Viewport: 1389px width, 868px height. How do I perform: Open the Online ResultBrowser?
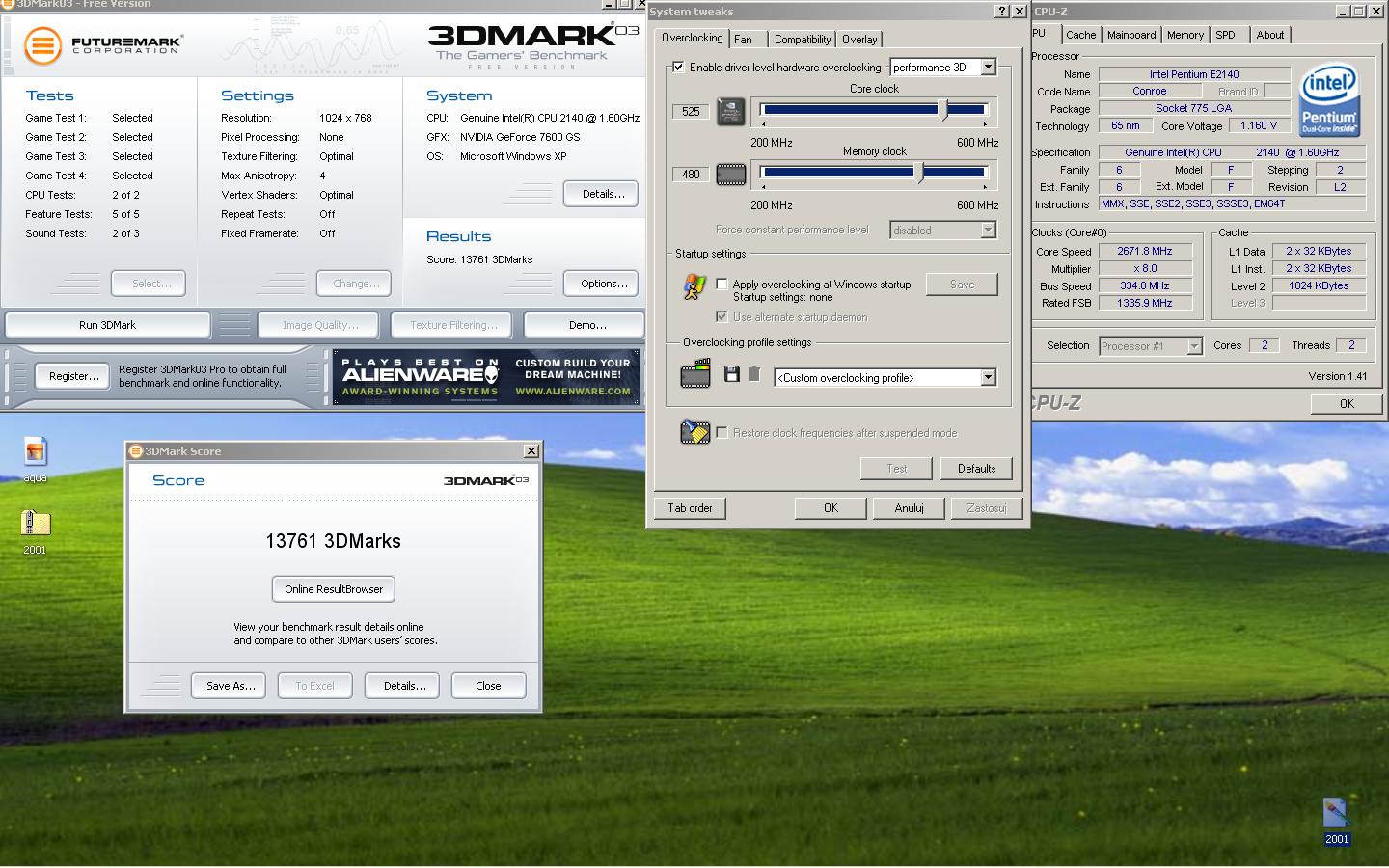(334, 589)
